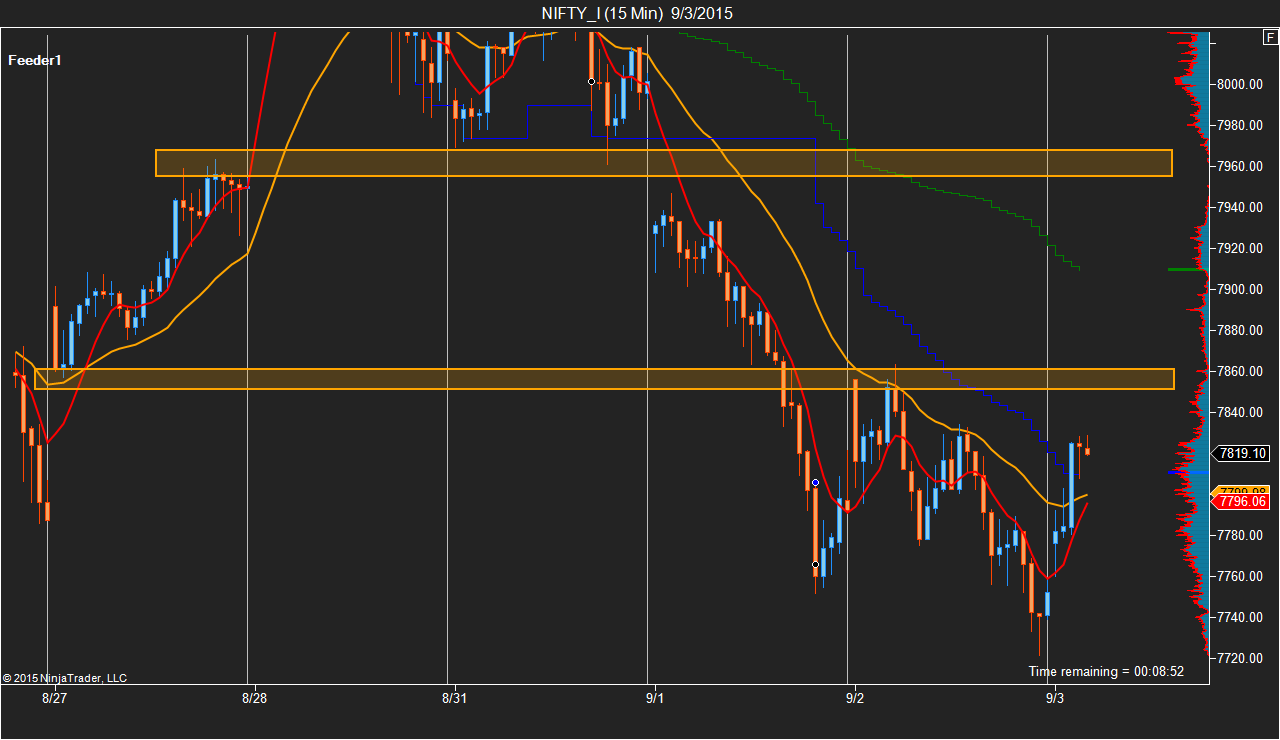Click the 8/31 date label on time axis
This screenshot has width=1280, height=740.
click(454, 697)
